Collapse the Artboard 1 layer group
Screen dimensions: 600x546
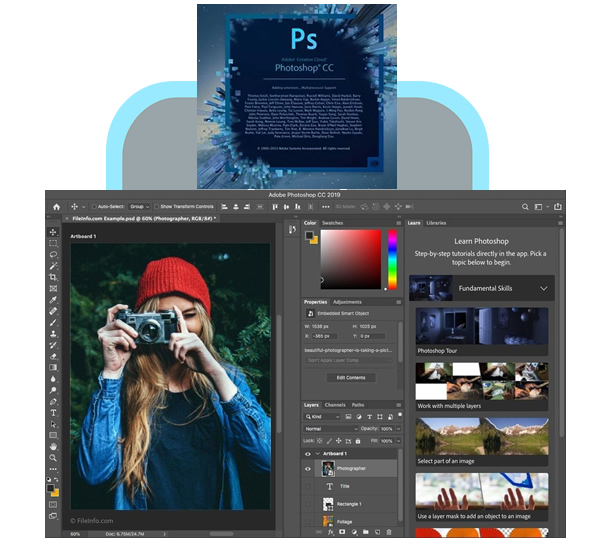317,453
